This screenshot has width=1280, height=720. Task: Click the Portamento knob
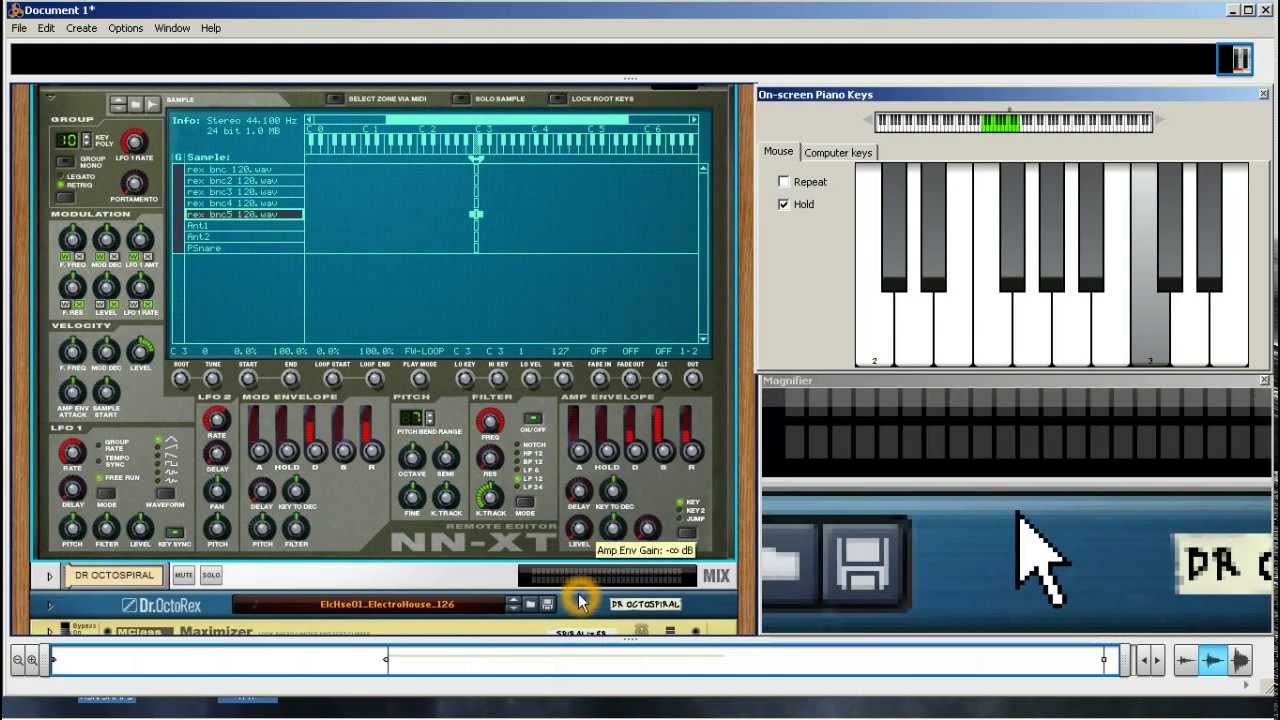pos(133,183)
